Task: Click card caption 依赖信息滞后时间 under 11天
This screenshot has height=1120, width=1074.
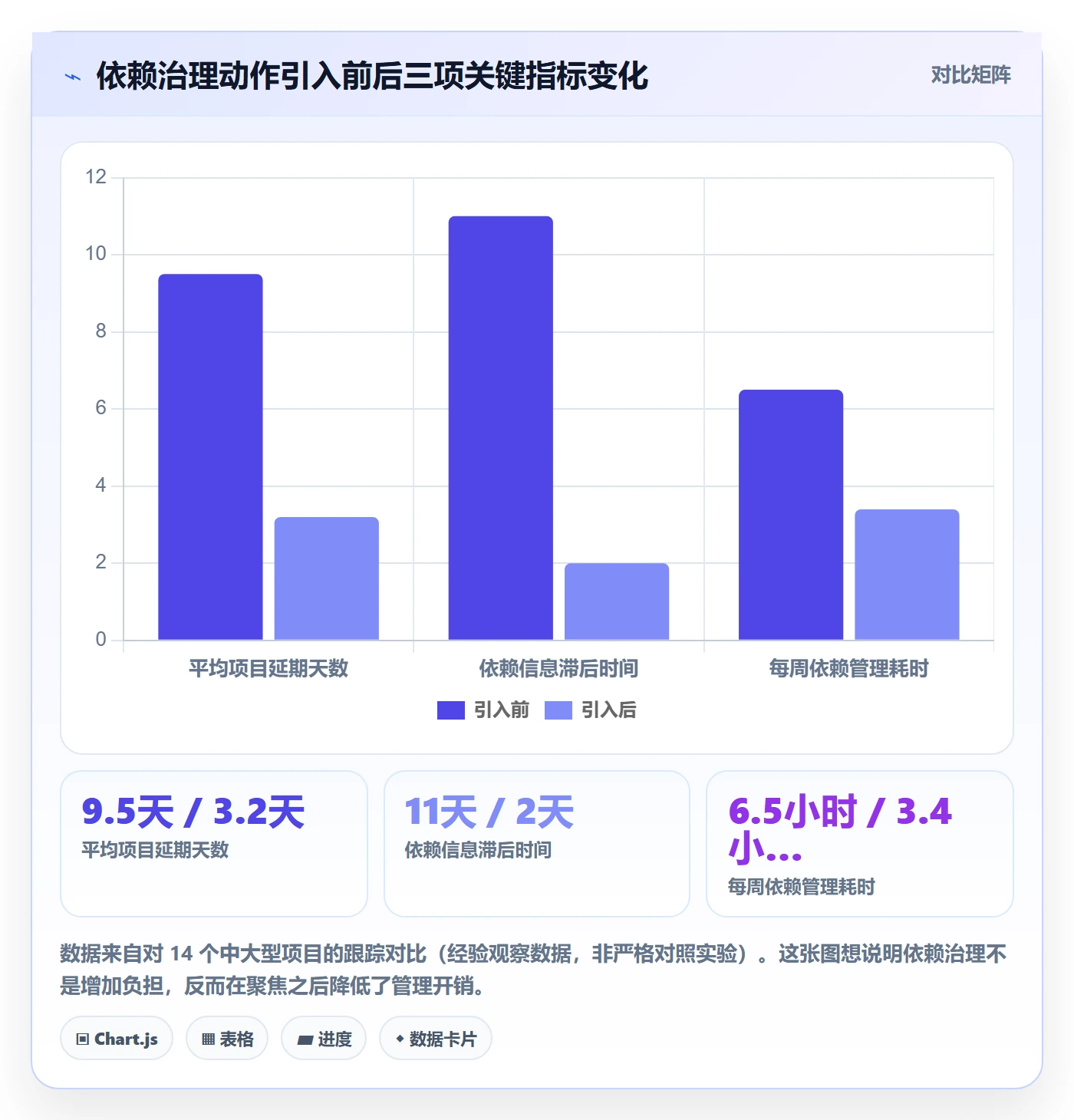Action: pos(479,850)
